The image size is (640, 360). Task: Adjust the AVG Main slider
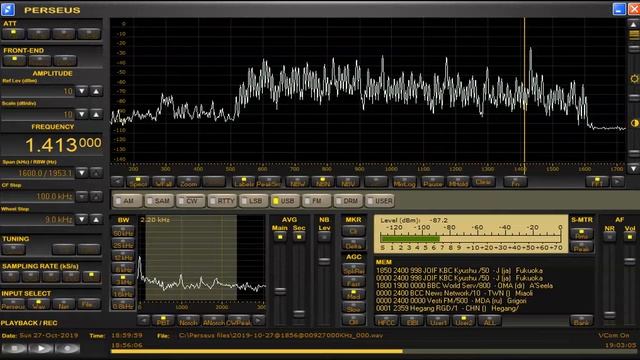280,291
